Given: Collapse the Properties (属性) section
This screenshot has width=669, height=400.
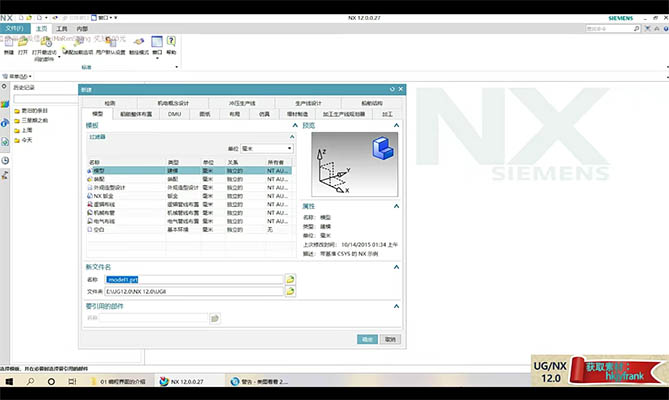Looking at the screenshot, I should [x=396, y=206].
